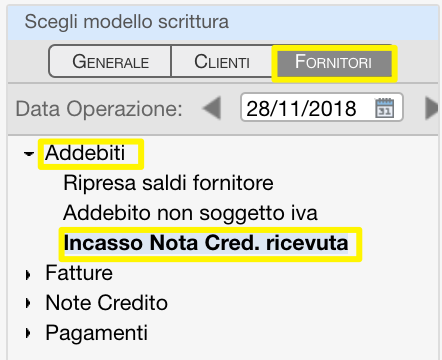Image resolution: width=442 pixels, height=360 pixels.
Task: Click the date field showing 28/11/2018
Action: click(x=322, y=108)
